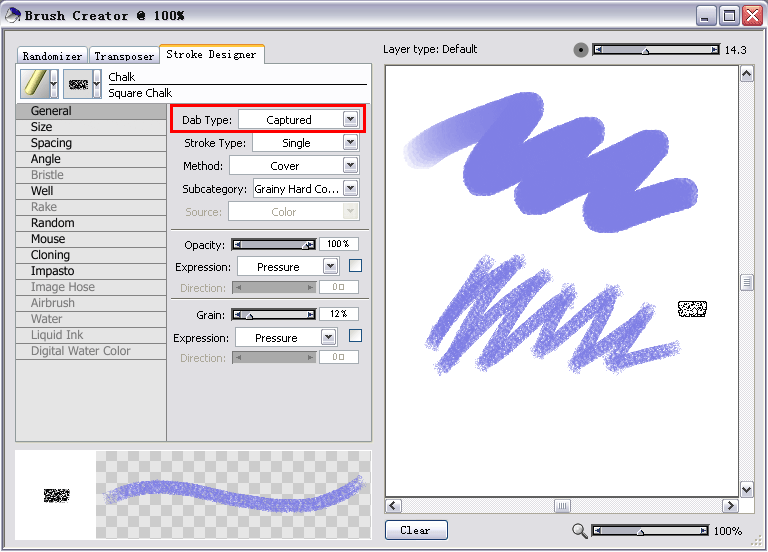Switch to the Transposer tab
Image resolution: width=768 pixels, height=552 pixels.
pyautogui.click(x=124, y=56)
